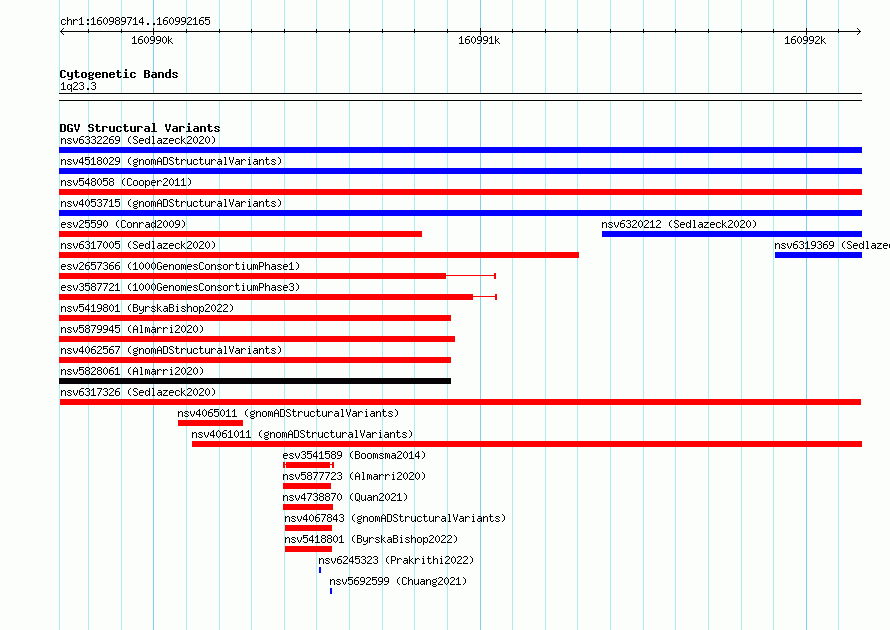This screenshot has width=890, height=630.
Task: Open nsv4738870 (Quan2021) label
Action: pos(345,497)
